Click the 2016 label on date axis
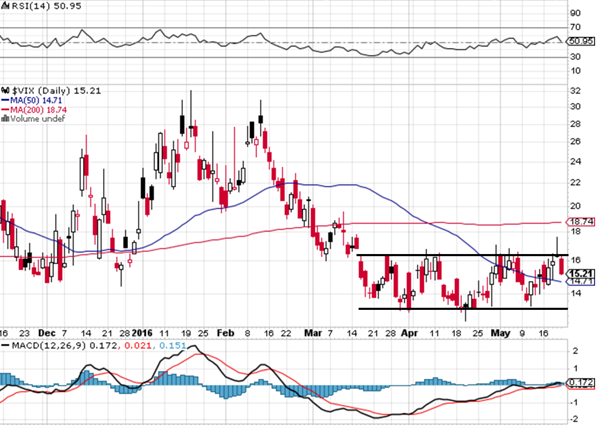Image resolution: width=596 pixels, height=425 pixels. 142,333
